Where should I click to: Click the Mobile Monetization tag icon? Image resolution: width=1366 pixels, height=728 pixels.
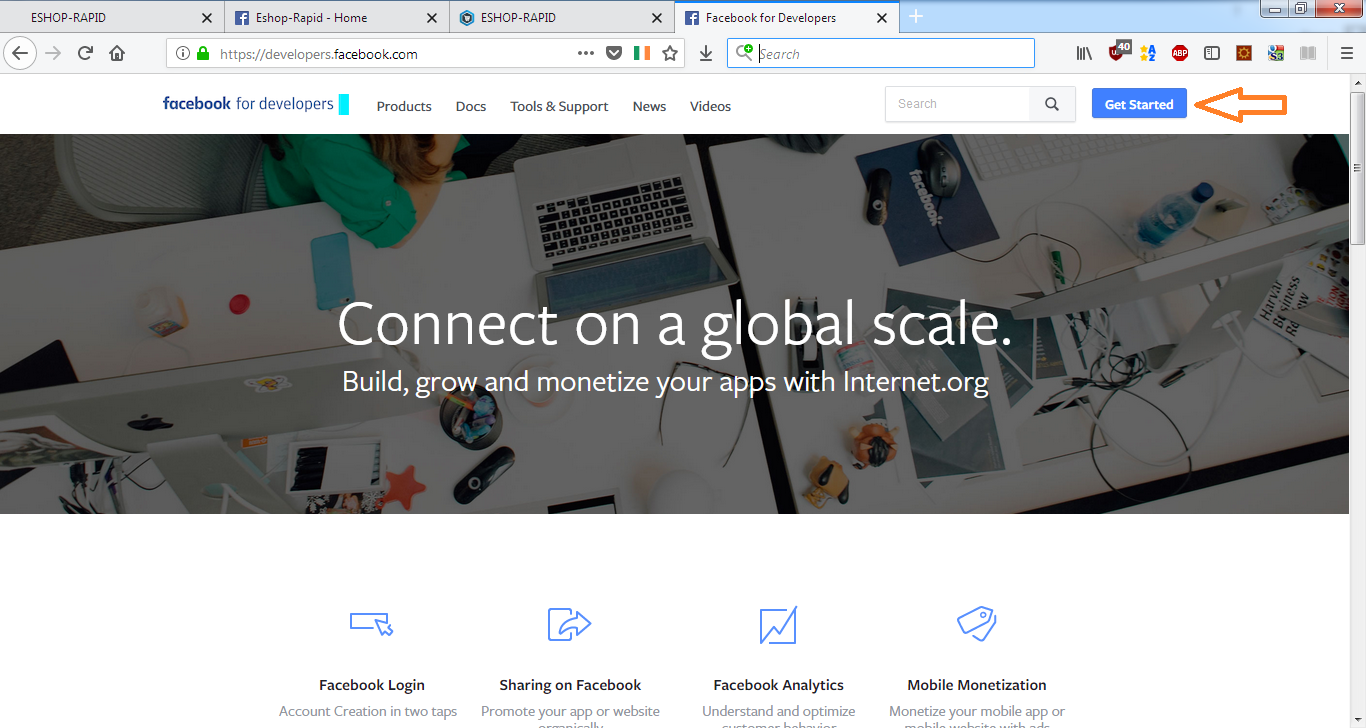pyautogui.click(x=976, y=622)
